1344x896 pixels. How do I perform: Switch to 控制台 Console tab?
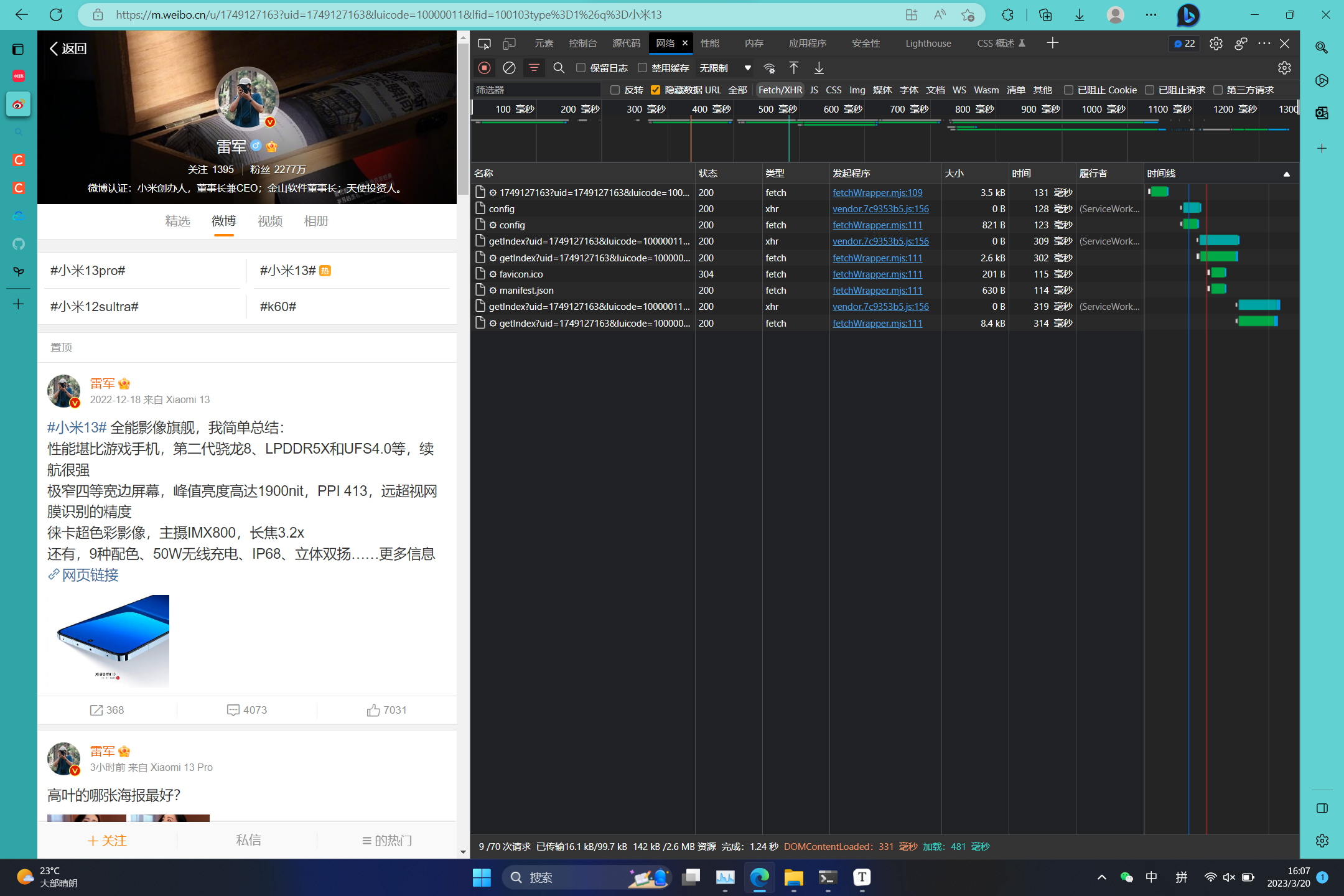click(583, 44)
